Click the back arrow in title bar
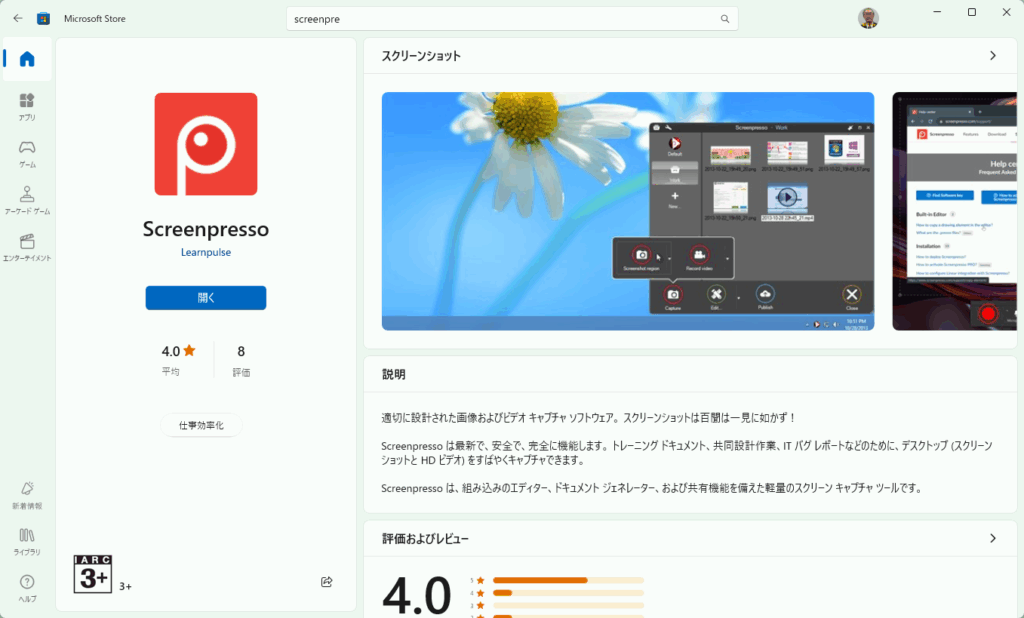1024x618 pixels. [x=18, y=18]
